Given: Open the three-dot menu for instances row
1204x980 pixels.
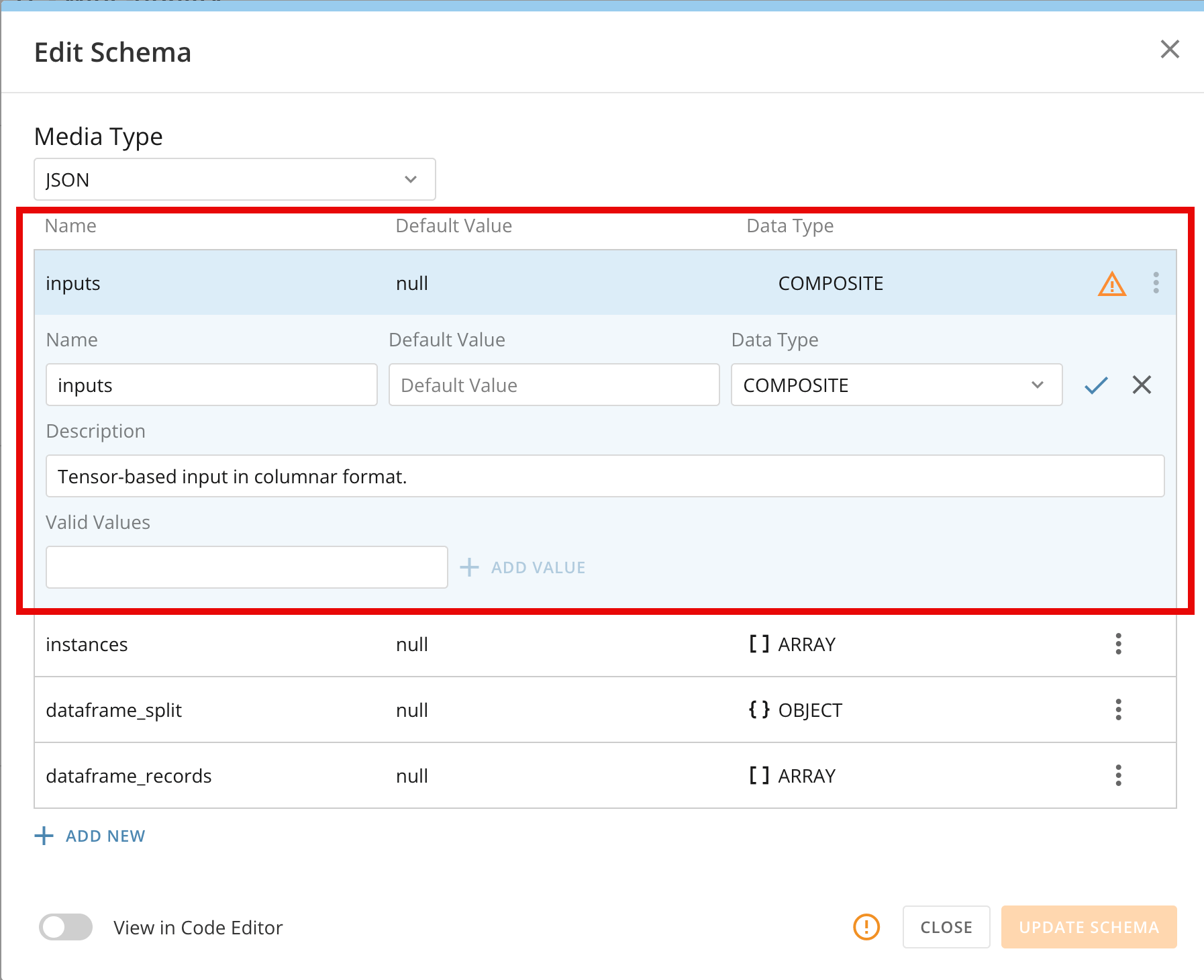Looking at the screenshot, I should click(1118, 644).
